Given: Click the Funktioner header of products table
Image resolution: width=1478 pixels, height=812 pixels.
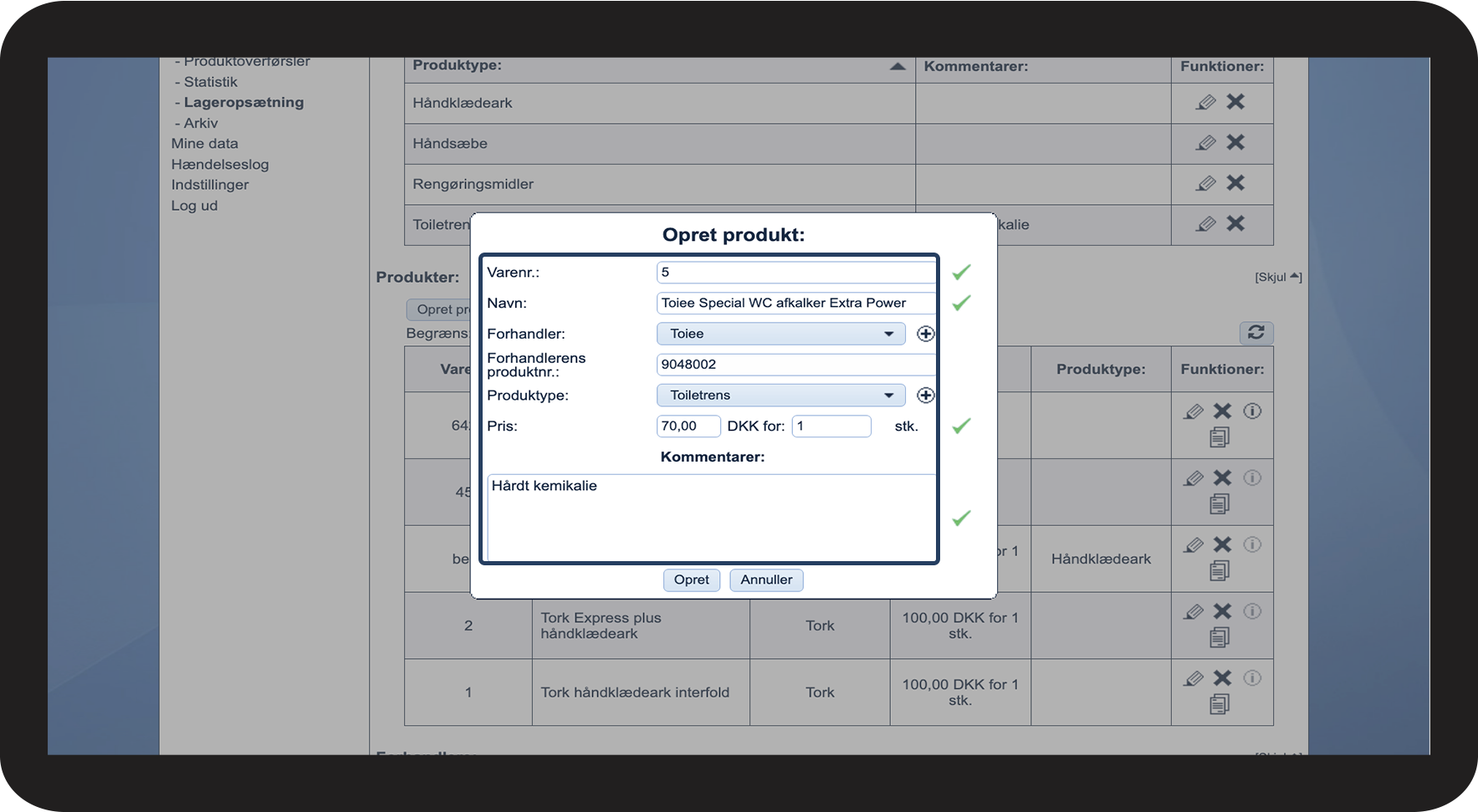Looking at the screenshot, I should tap(1222, 369).
